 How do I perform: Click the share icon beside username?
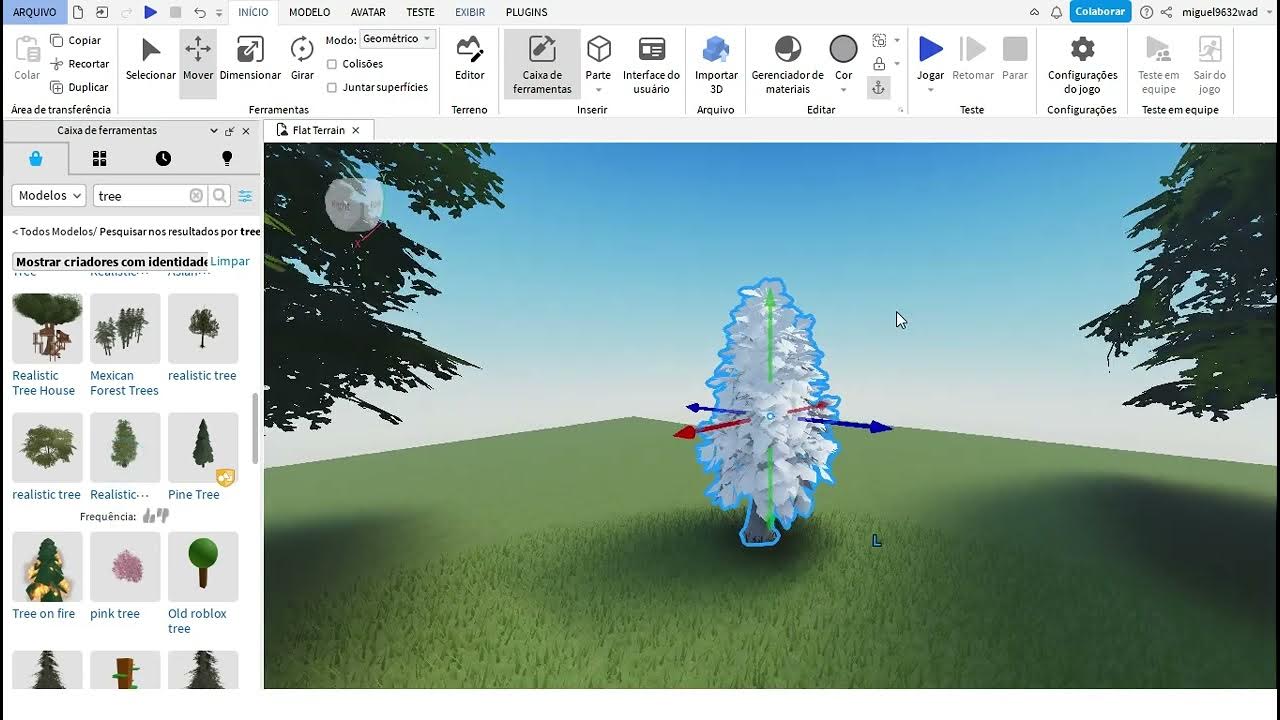(x=1166, y=12)
